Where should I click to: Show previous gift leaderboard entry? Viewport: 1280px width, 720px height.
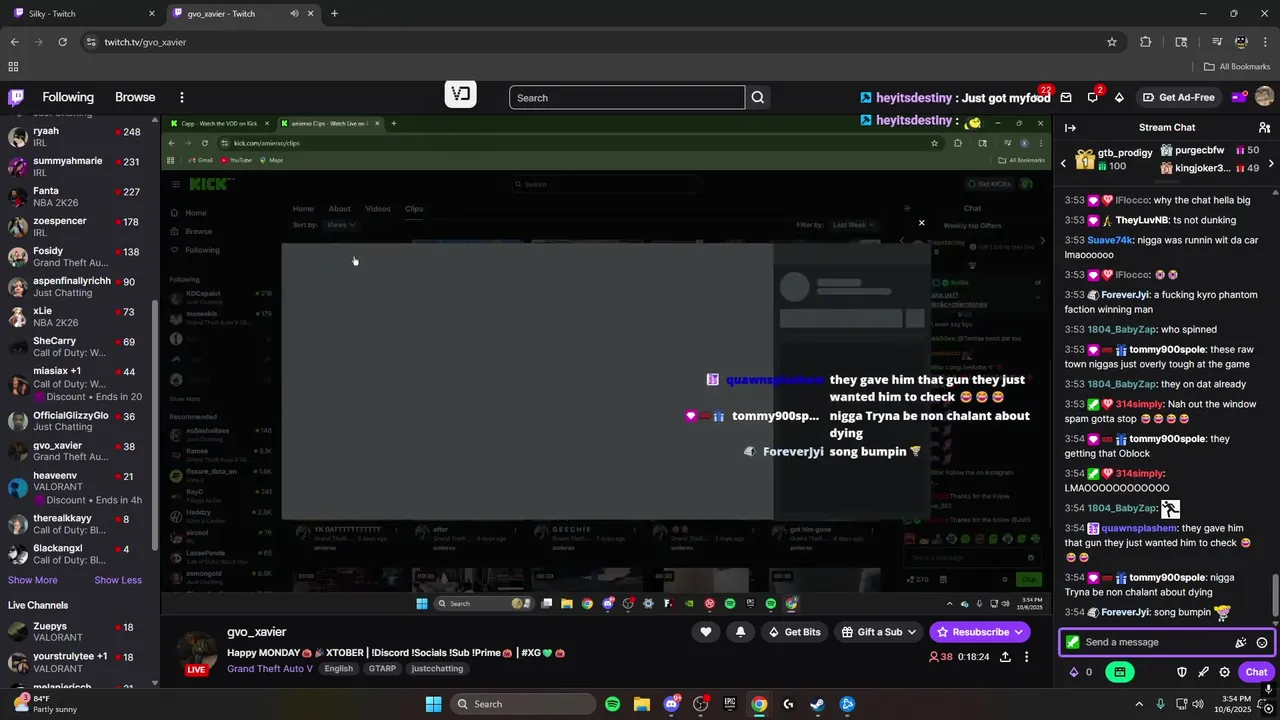[x=1063, y=162]
